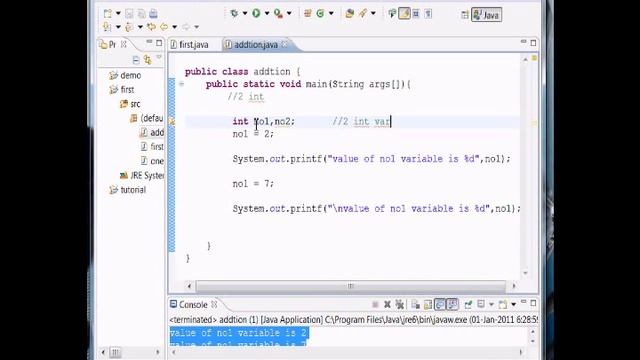Select the default package node
The image size is (640, 360).
coord(147,118)
